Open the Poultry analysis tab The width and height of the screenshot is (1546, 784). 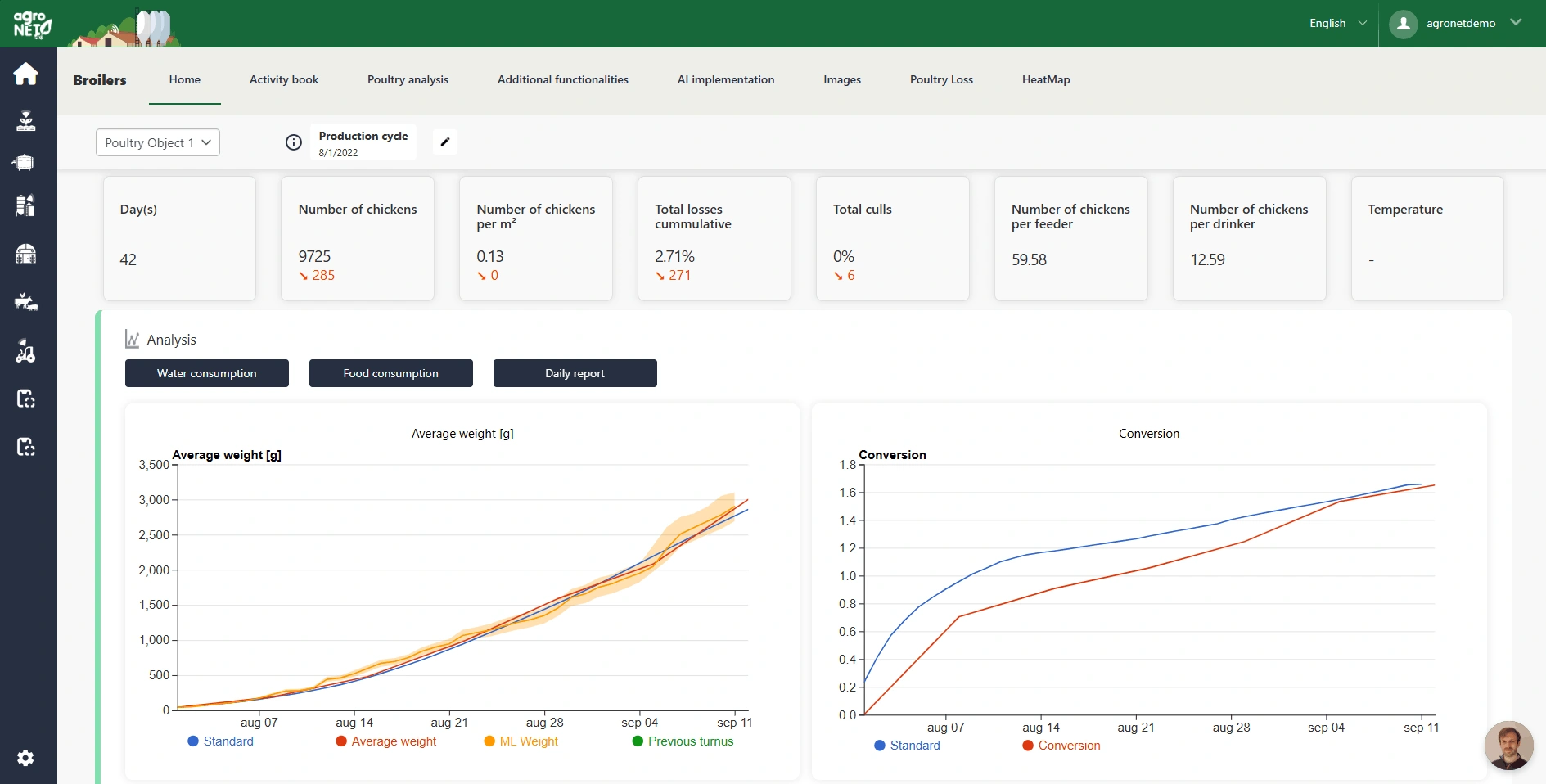click(408, 79)
